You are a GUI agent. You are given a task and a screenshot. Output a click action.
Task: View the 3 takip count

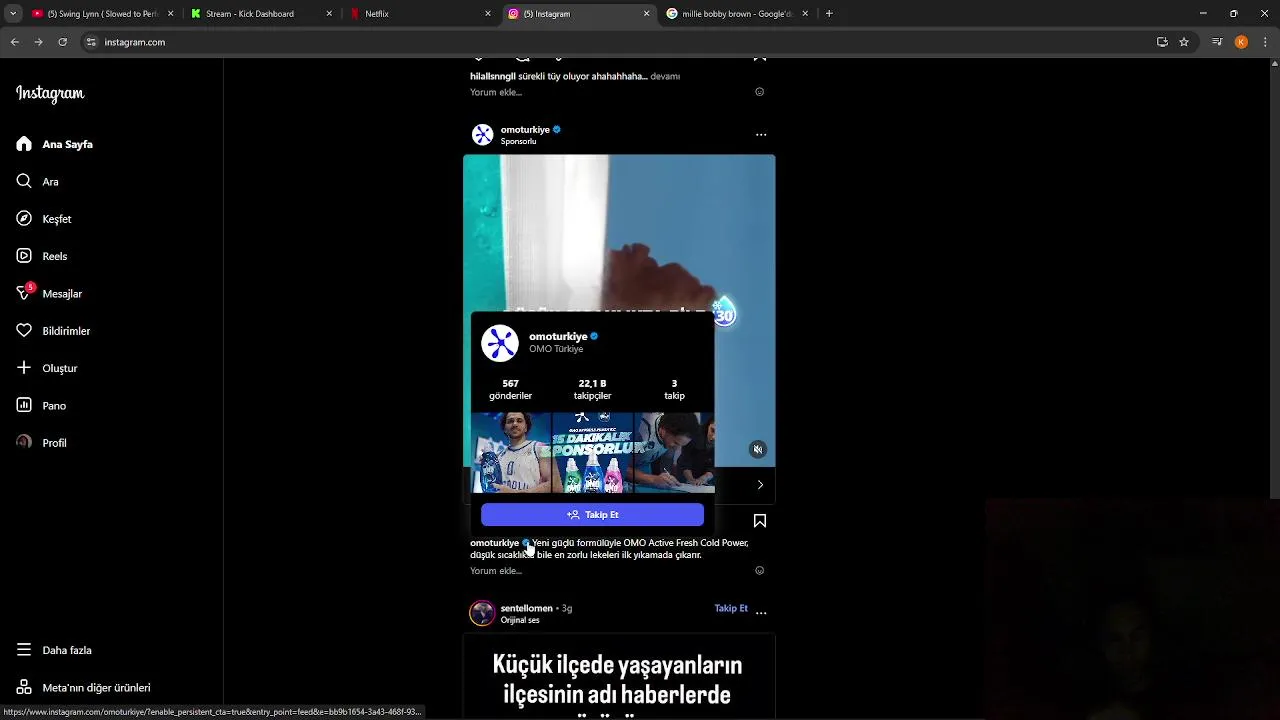click(x=674, y=390)
